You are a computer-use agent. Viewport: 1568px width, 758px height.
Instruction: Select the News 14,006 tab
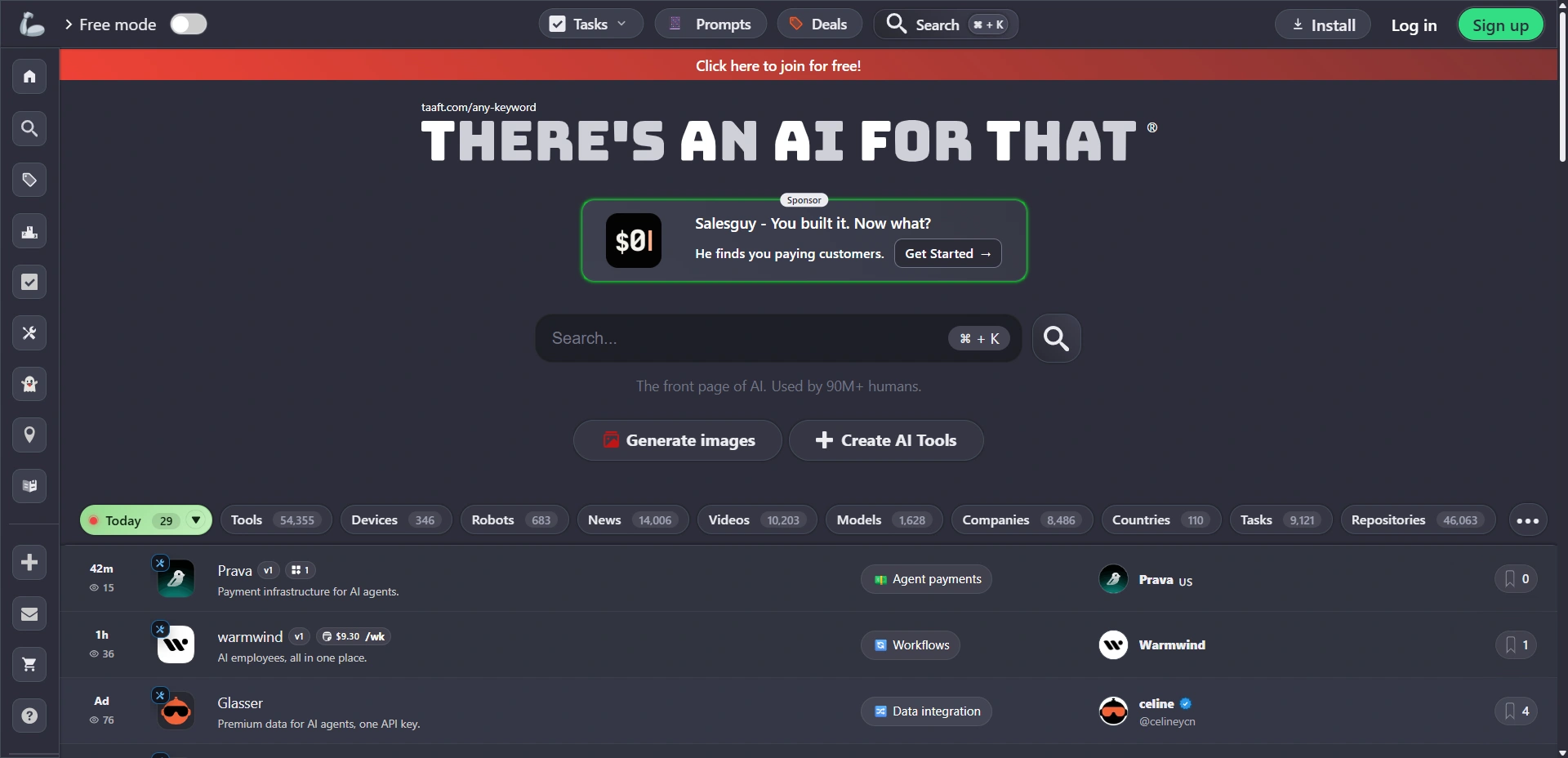point(633,520)
